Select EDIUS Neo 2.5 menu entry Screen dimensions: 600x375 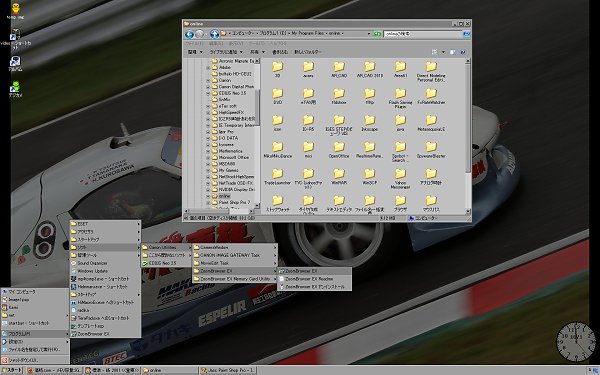[x=166, y=263]
